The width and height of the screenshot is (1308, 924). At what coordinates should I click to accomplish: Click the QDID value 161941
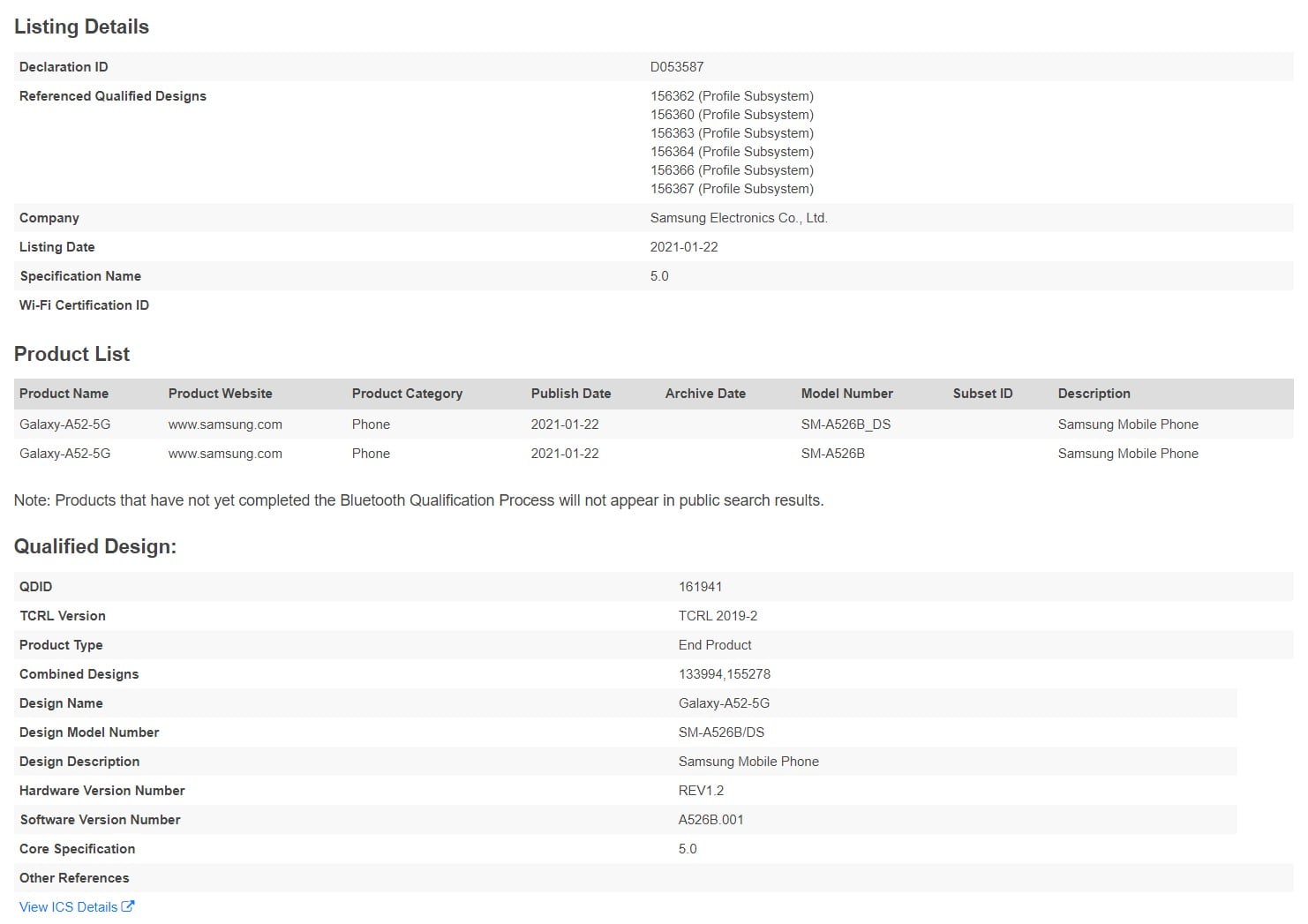tap(700, 587)
